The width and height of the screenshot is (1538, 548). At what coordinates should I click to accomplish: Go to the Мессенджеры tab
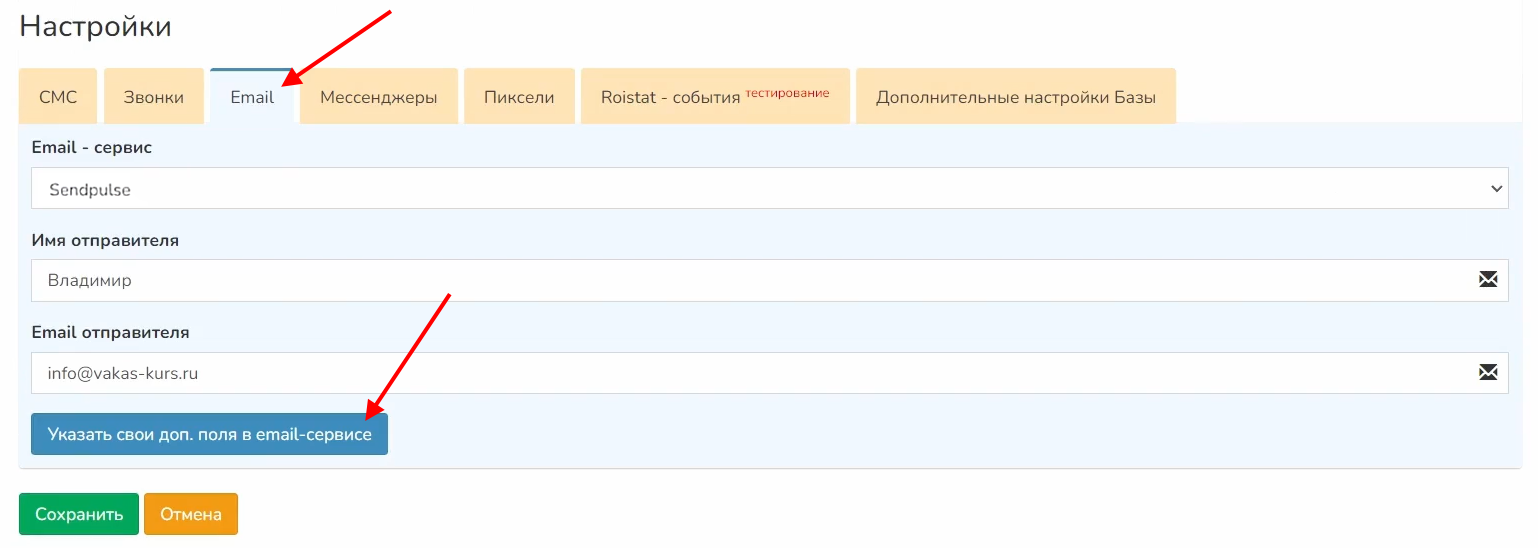point(379,97)
